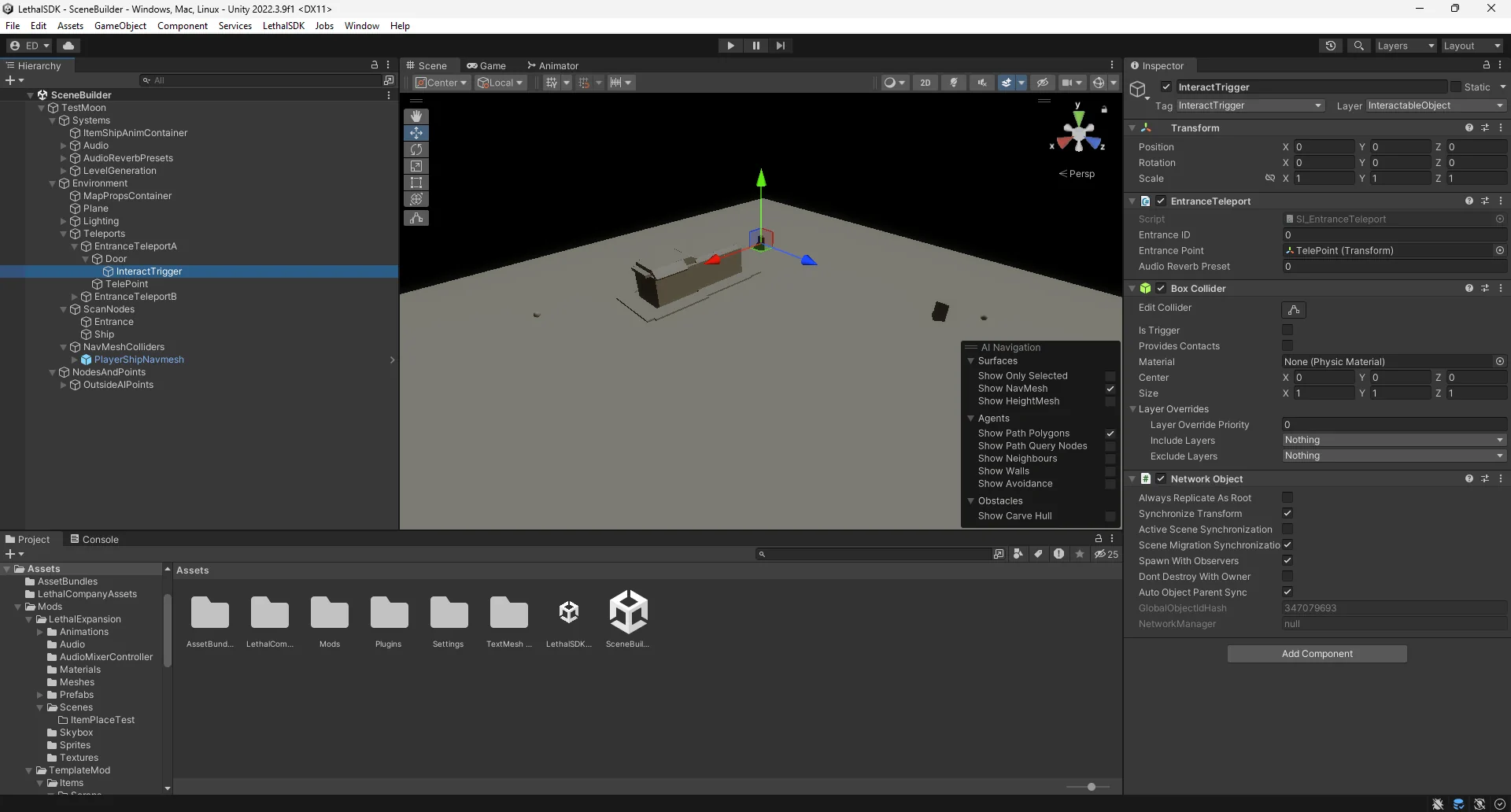Select TelePoint in Hierarchy
1511x812 pixels.
[127, 284]
